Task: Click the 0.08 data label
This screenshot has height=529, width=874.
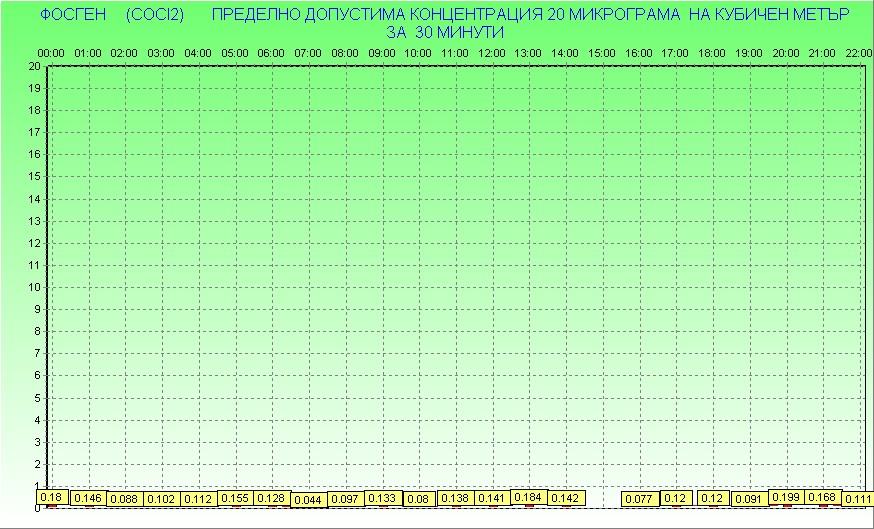Action: pyautogui.click(x=418, y=498)
